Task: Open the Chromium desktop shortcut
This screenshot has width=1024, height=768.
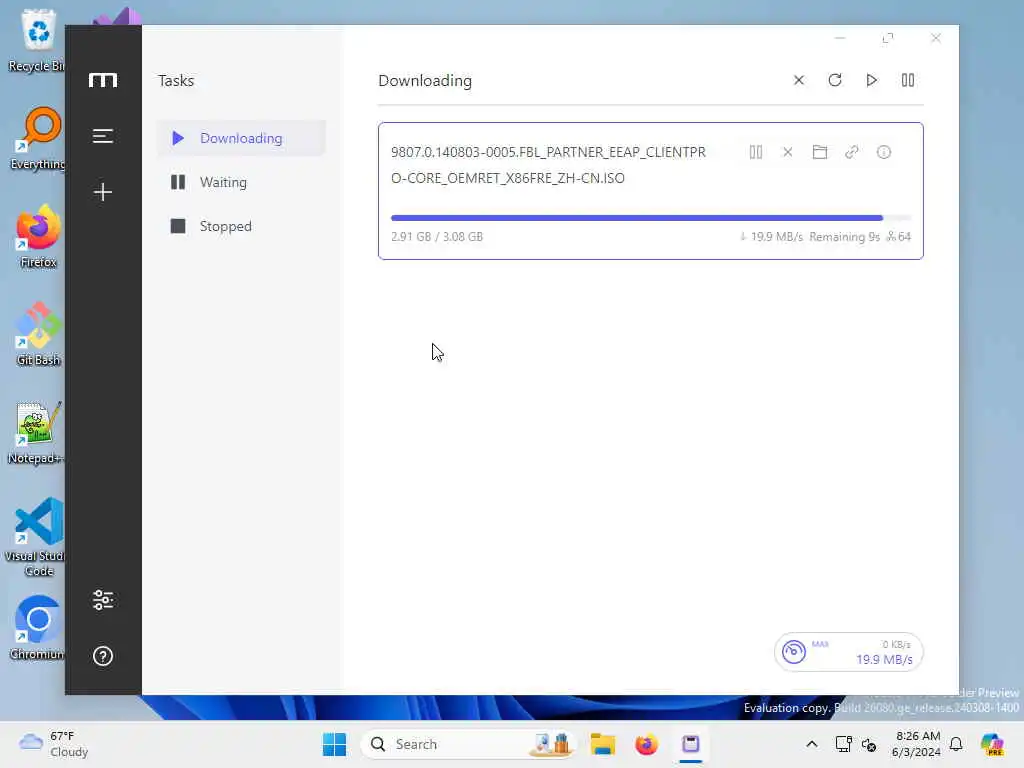Action: tap(38, 628)
